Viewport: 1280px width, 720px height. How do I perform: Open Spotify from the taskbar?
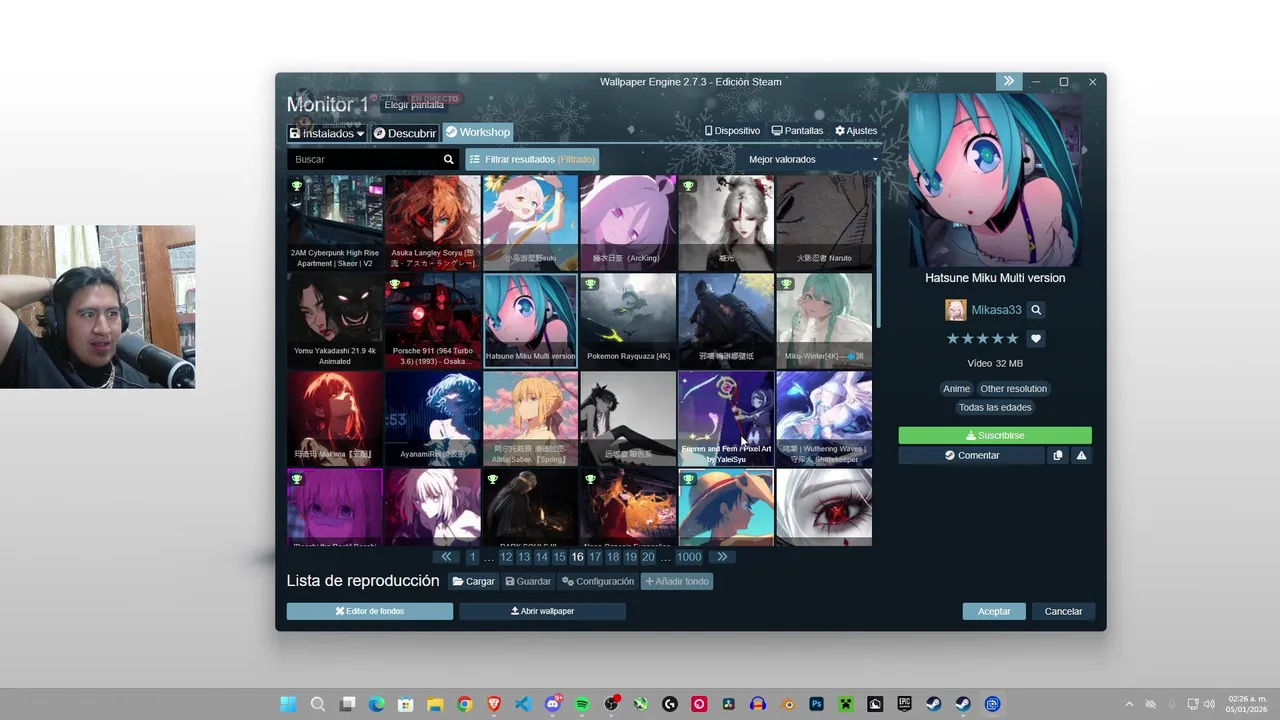pyautogui.click(x=582, y=704)
